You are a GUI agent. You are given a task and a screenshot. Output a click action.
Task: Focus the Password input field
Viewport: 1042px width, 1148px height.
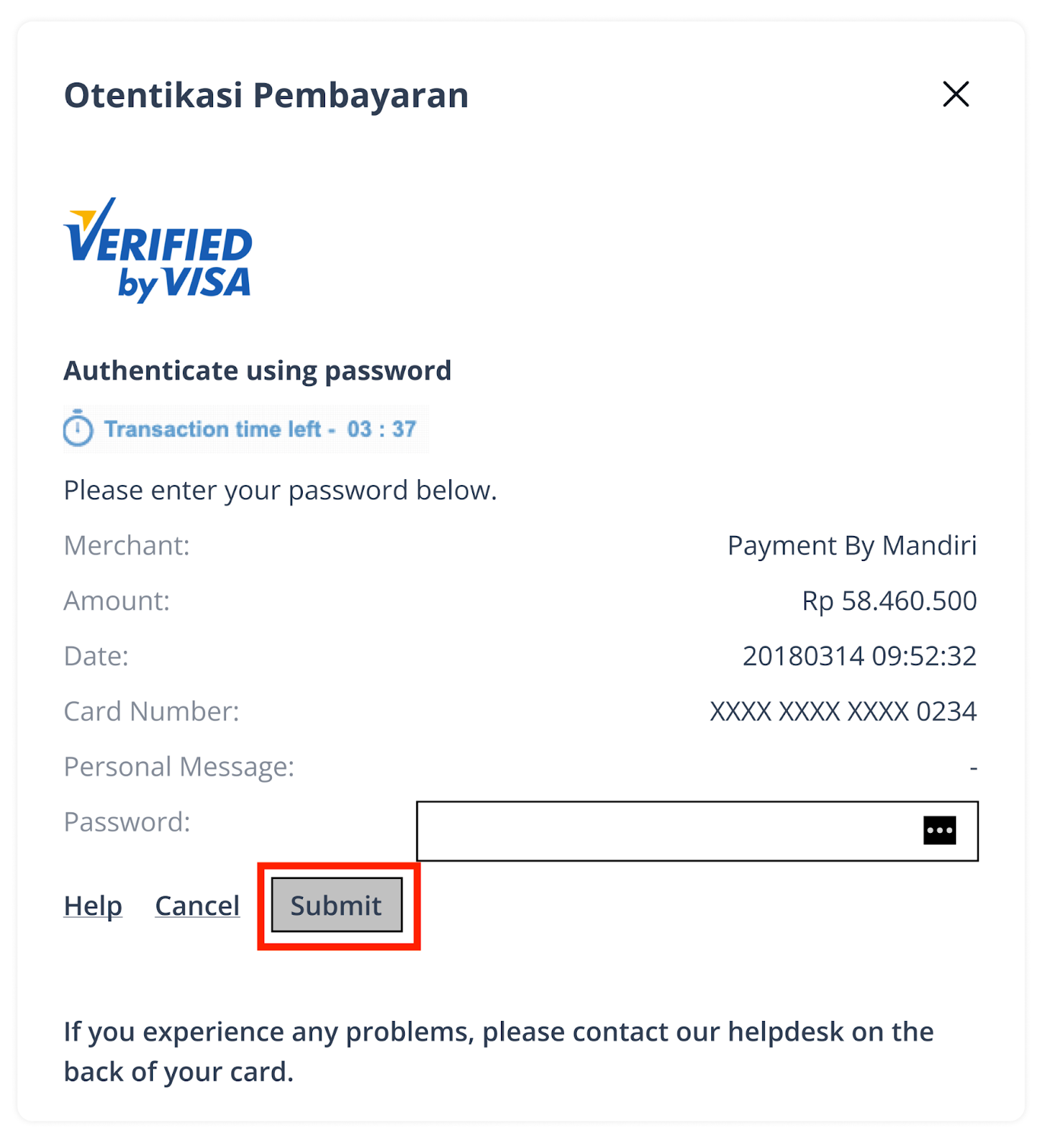[x=667, y=831]
